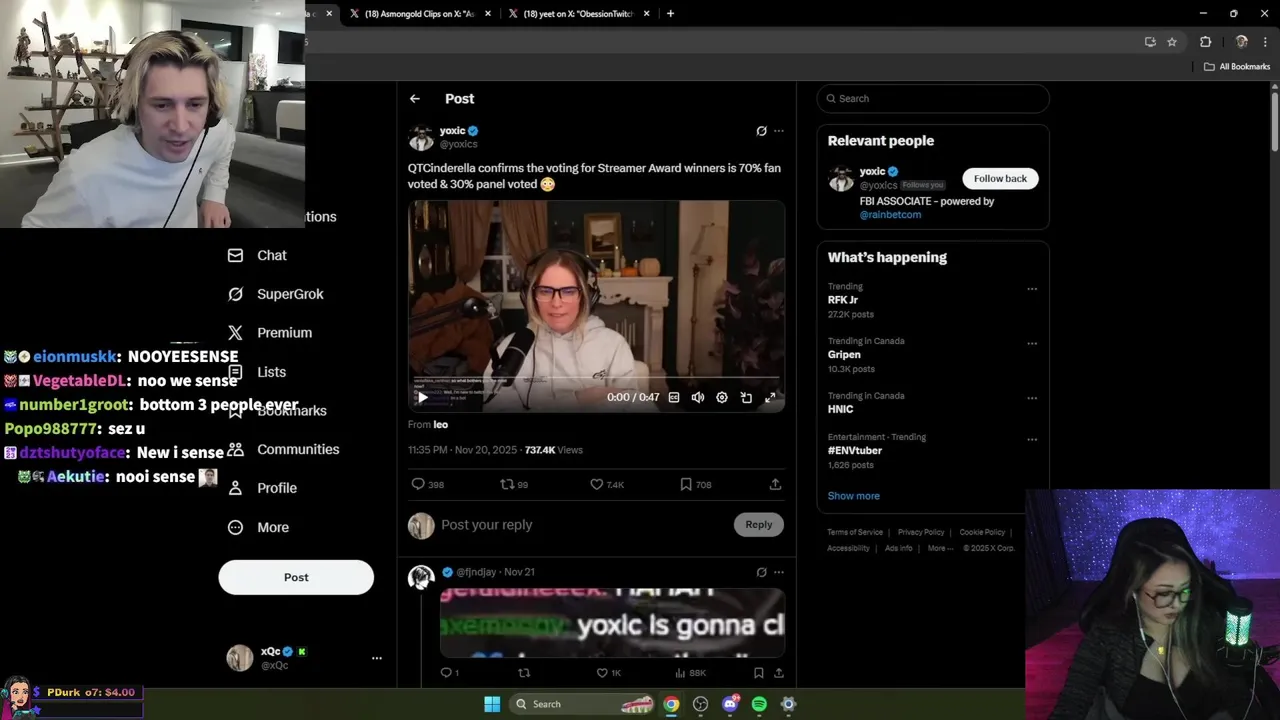Screen dimensions: 1280x720
Task: Click the Post your reply field
Action: [x=582, y=525]
